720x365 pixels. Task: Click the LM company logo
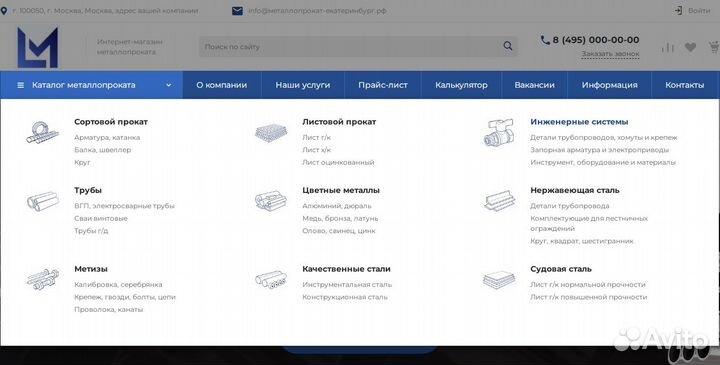click(x=38, y=47)
